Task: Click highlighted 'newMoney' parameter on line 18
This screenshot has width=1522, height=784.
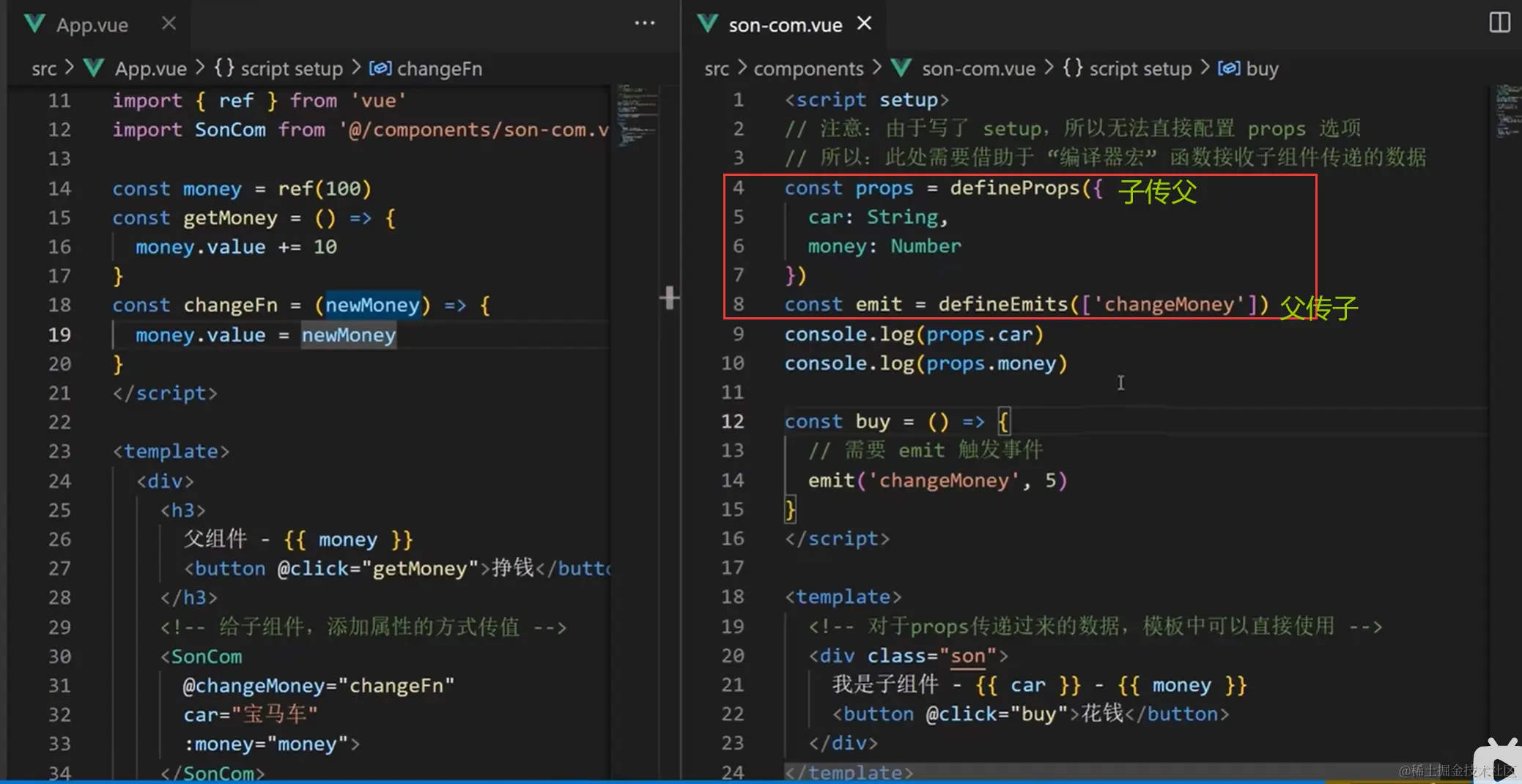Action: (x=373, y=305)
